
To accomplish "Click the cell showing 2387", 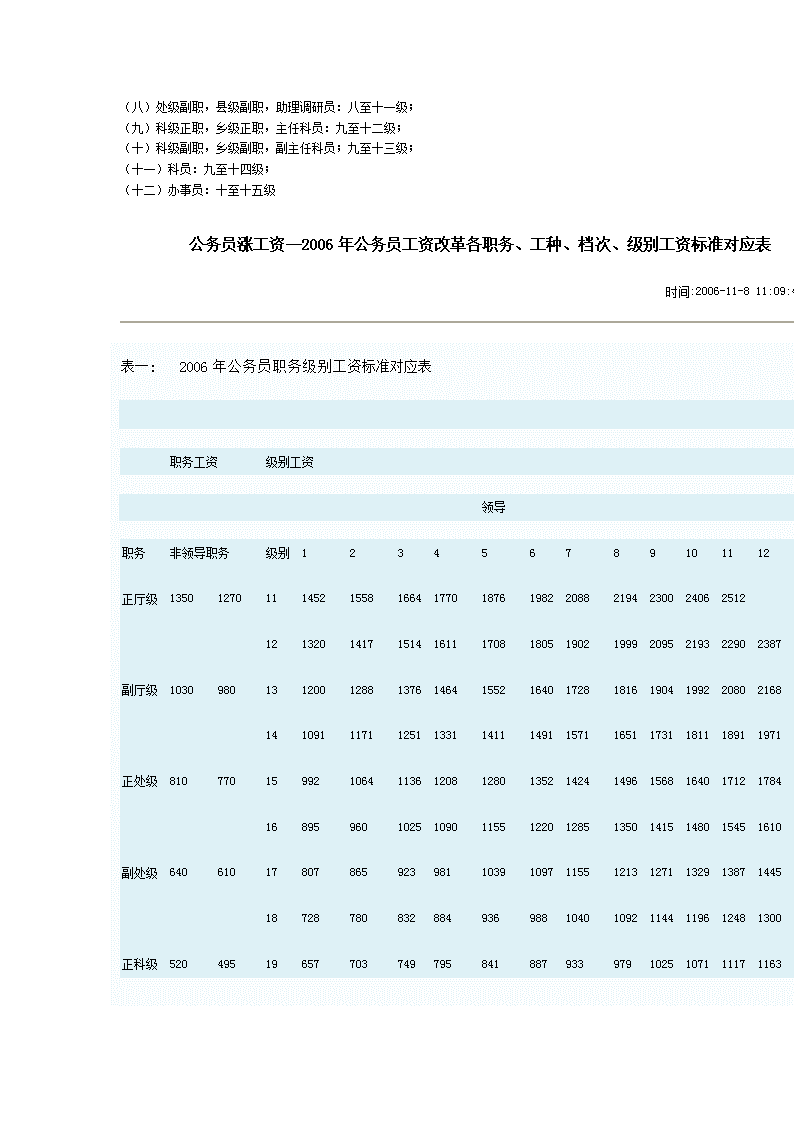I will (x=770, y=645).
